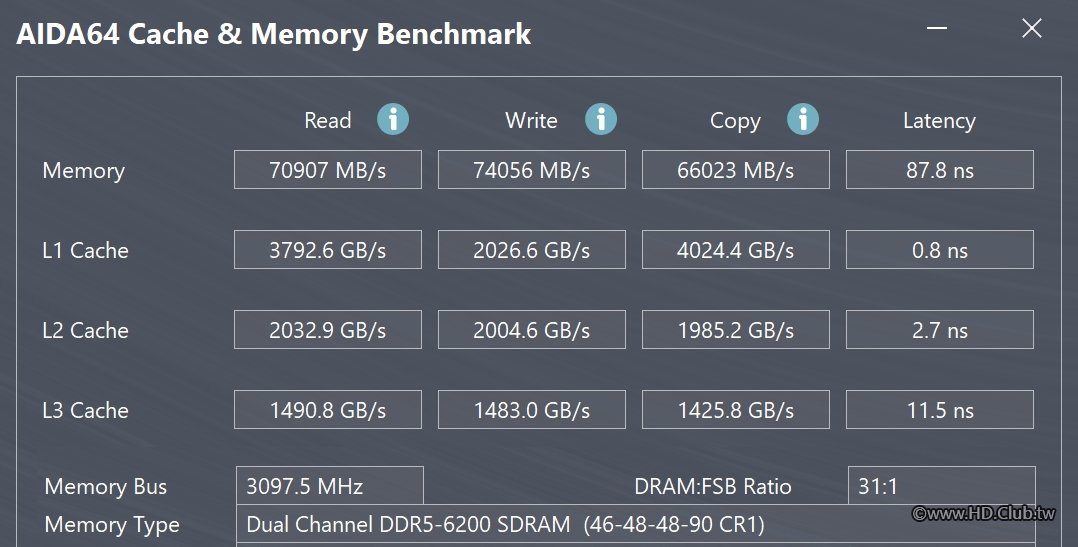
Task: Click the Read info icon
Action: tap(393, 120)
